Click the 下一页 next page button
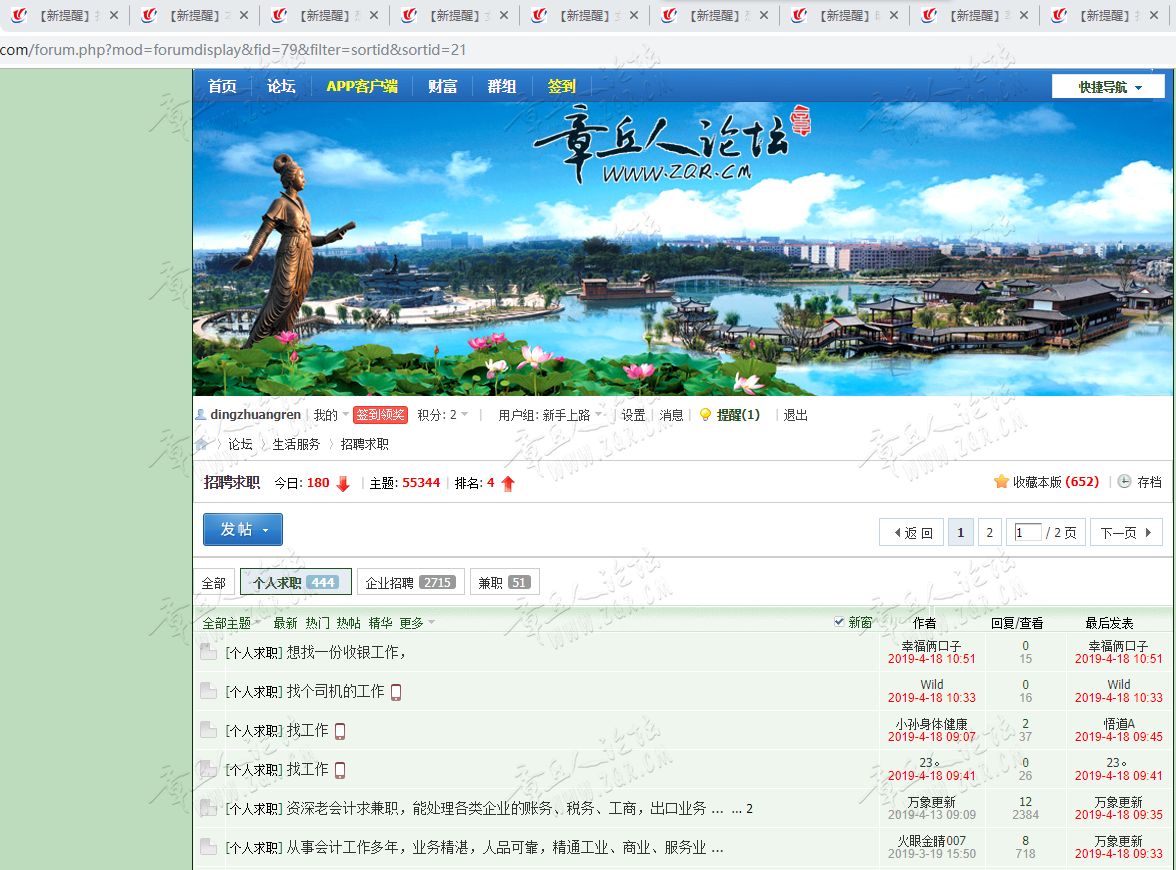1176x870 pixels. point(1126,532)
